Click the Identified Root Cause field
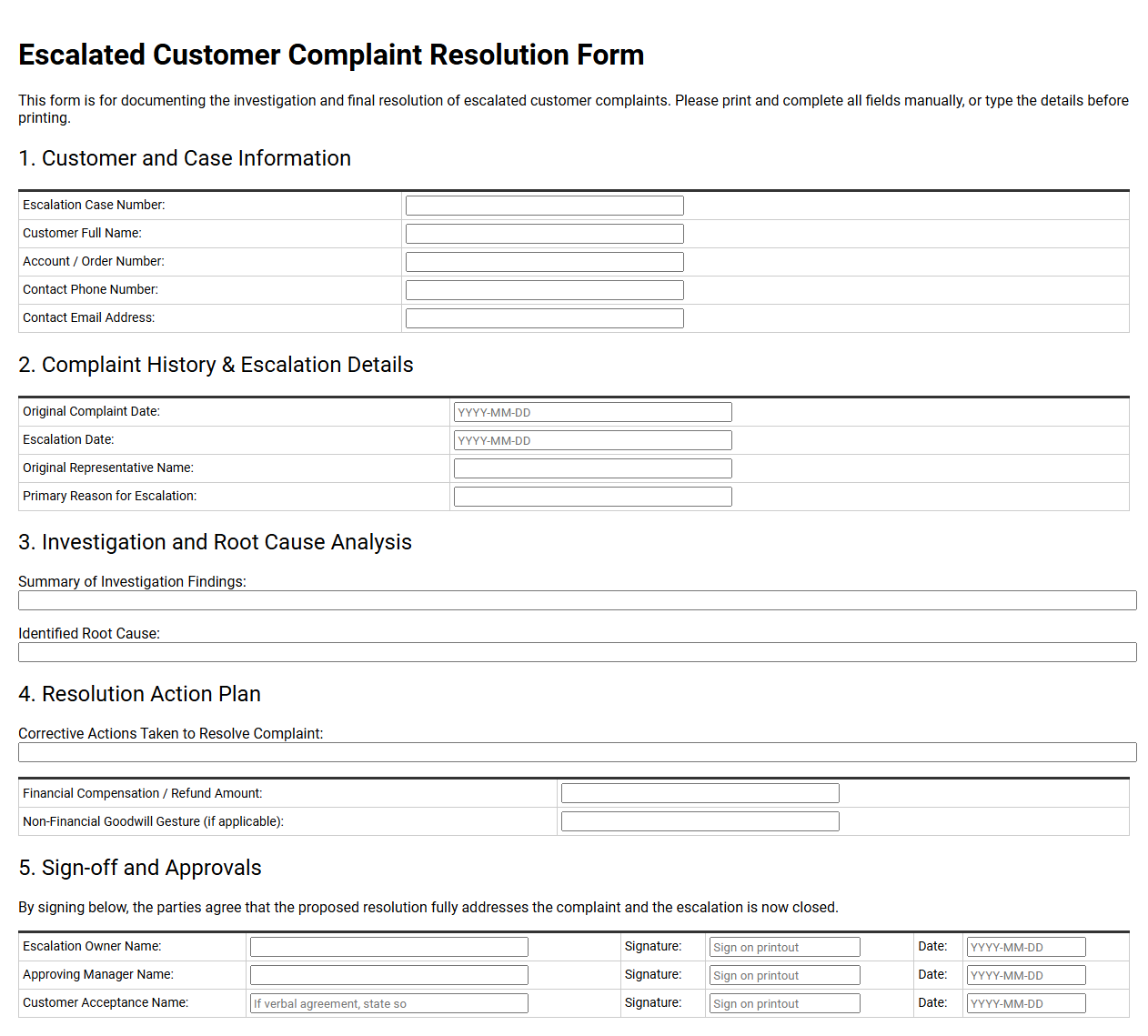 577,652
